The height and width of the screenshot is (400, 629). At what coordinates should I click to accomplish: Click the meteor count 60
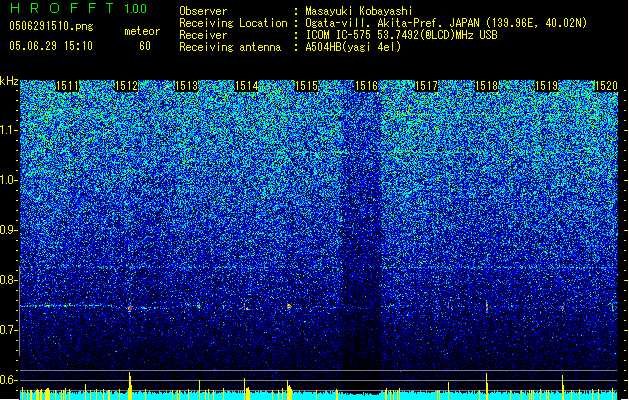pyautogui.click(x=145, y=46)
